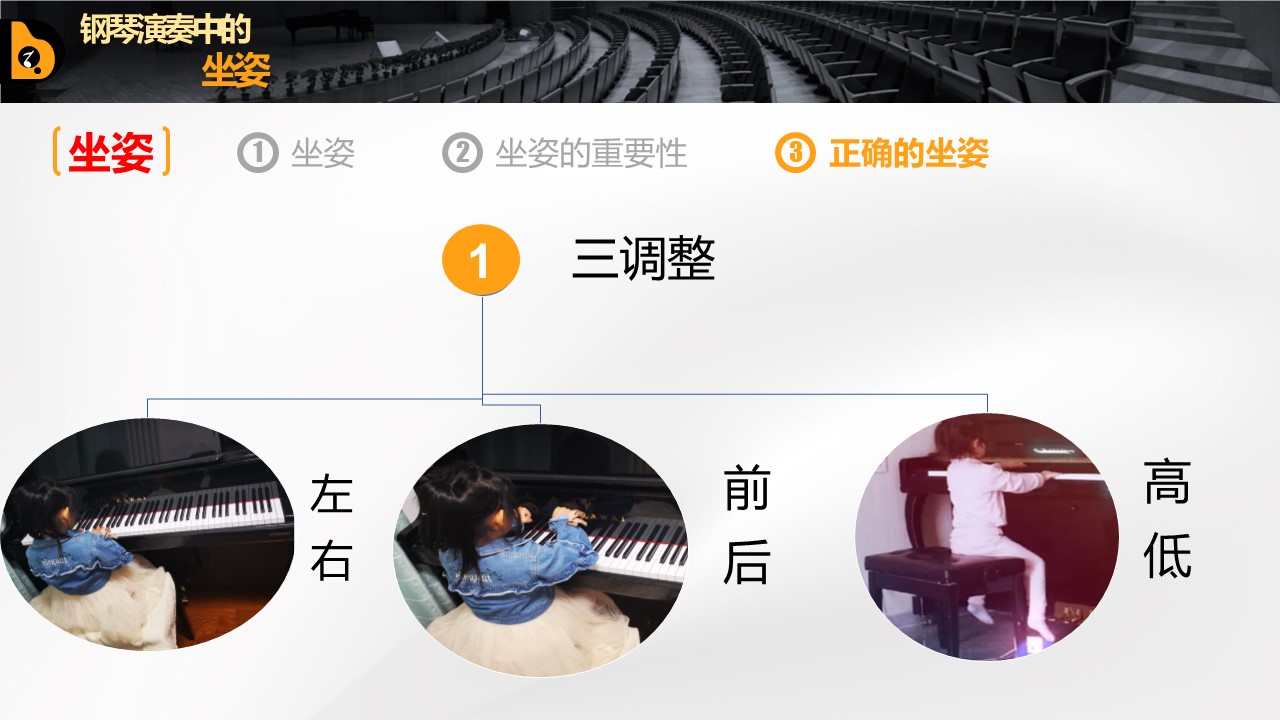Viewport: 1280px width, 720px height.
Task: Click the orange logo icon at top-left
Action: click(38, 51)
